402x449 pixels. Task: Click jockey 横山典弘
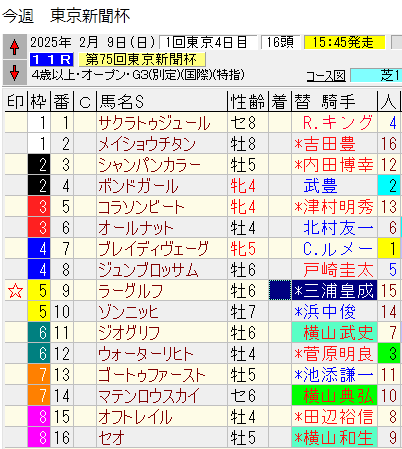(x=334, y=395)
